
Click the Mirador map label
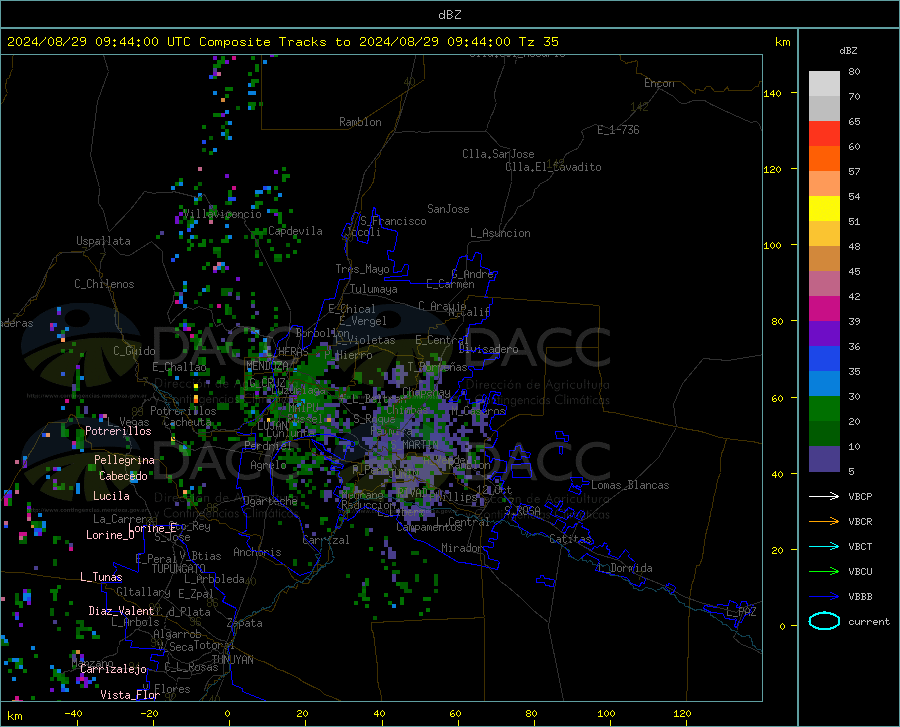coord(462,548)
